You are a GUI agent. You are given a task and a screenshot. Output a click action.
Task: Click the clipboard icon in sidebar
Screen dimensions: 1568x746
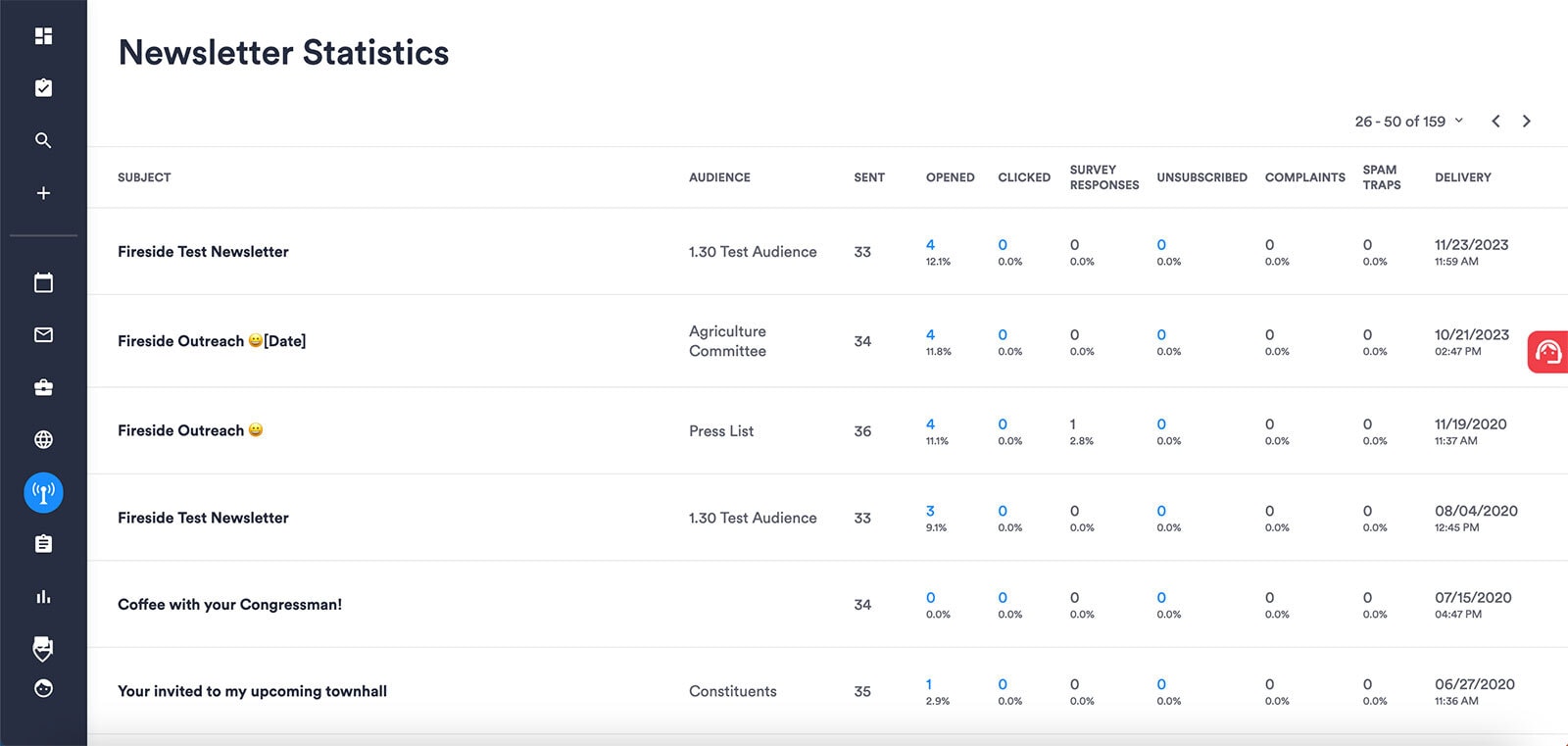(43, 544)
